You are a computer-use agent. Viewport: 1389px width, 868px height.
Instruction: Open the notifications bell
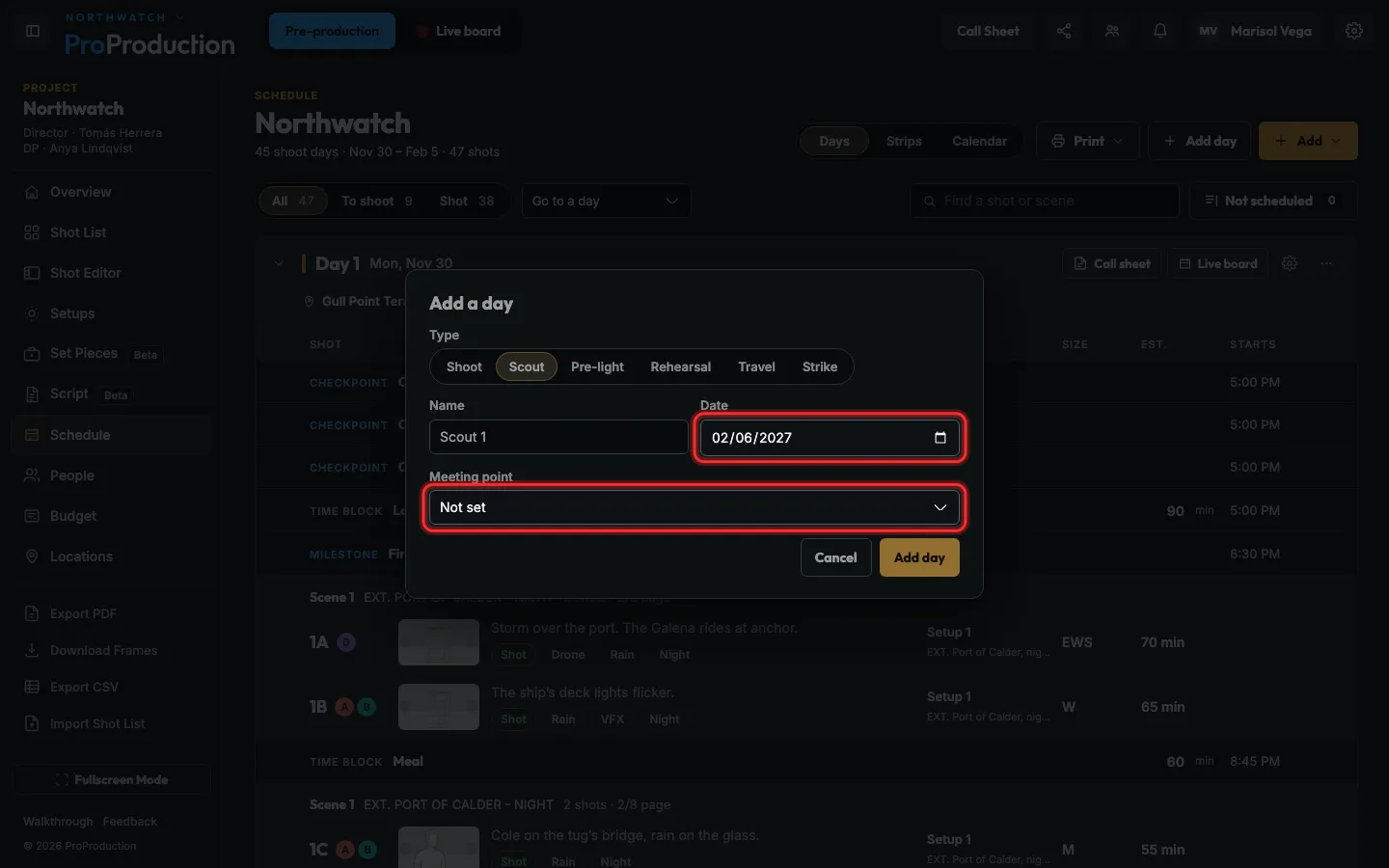coord(1160,31)
